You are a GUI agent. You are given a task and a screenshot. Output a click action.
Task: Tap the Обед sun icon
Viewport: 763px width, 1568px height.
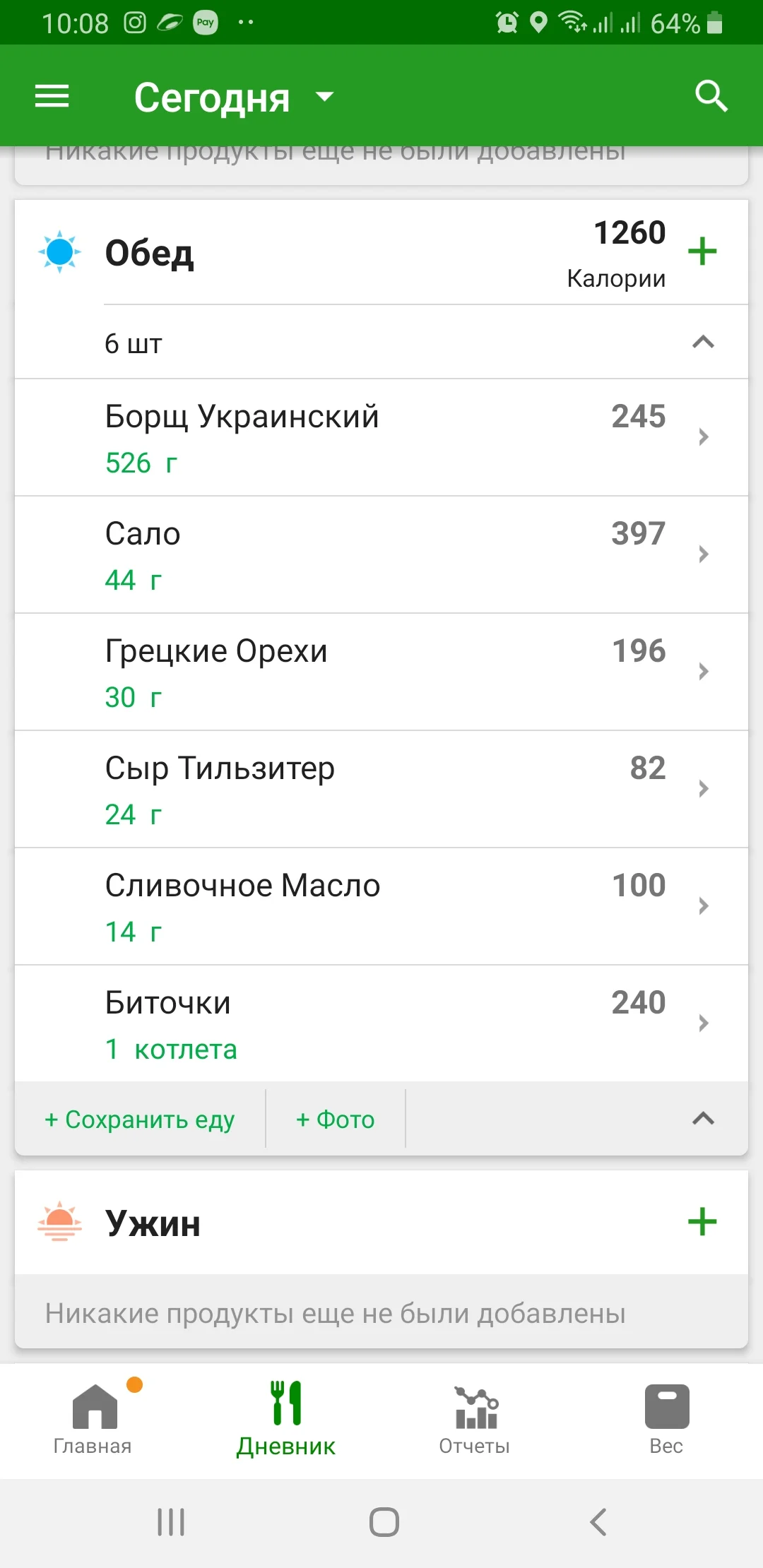(x=59, y=251)
